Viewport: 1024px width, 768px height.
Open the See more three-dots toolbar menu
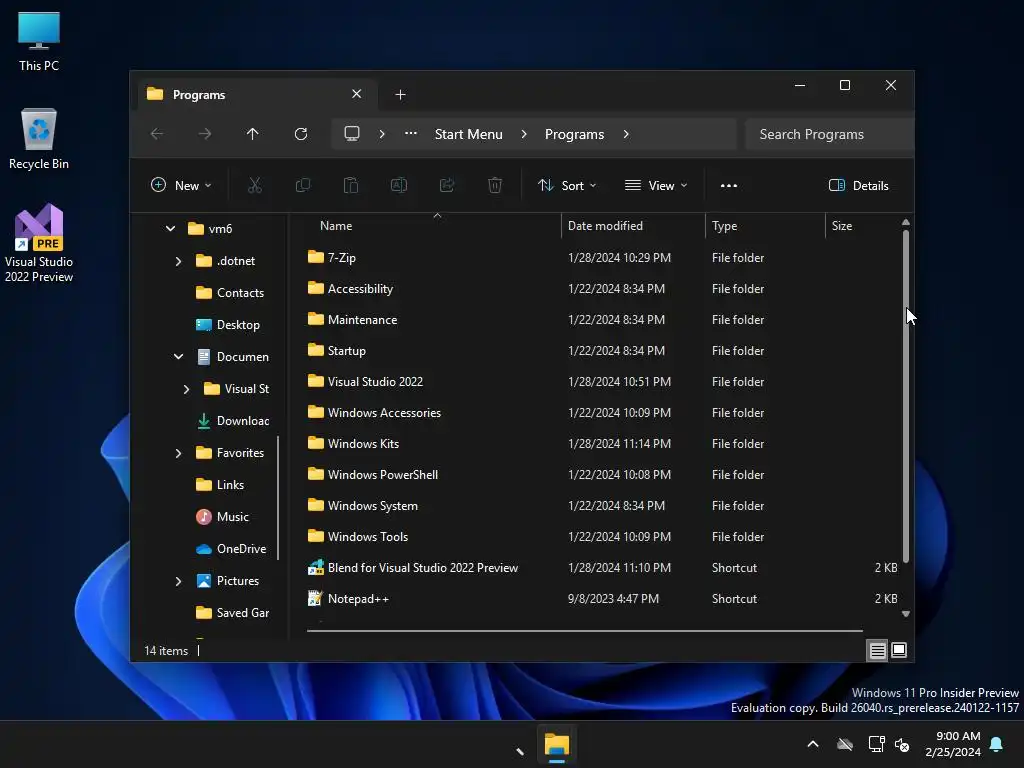pos(729,185)
